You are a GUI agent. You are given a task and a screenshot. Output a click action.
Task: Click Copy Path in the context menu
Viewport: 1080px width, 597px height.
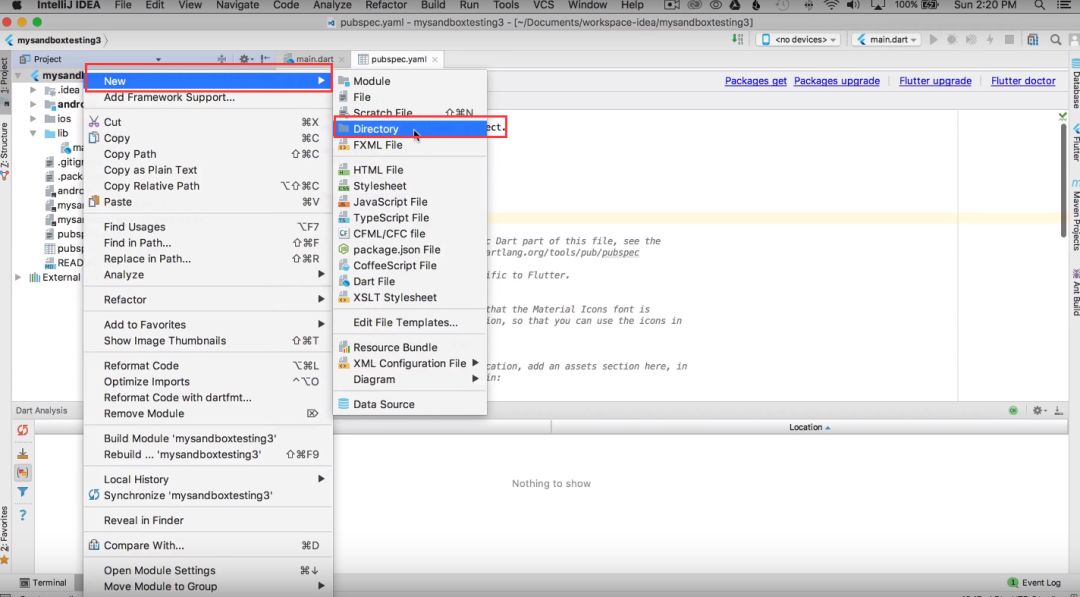click(208, 154)
